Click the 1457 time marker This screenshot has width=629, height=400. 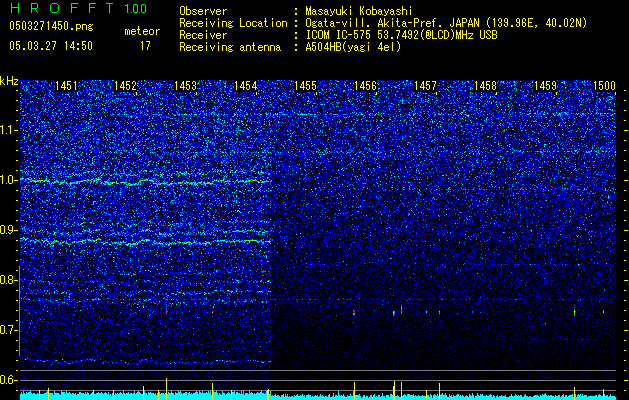(425, 86)
